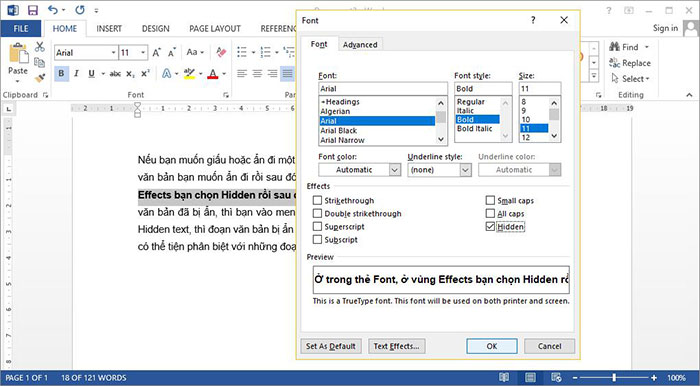This screenshot has width=700, height=386.
Task: Click the Subscript x₂ icon
Action: pyautogui.click(x=130, y=74)
